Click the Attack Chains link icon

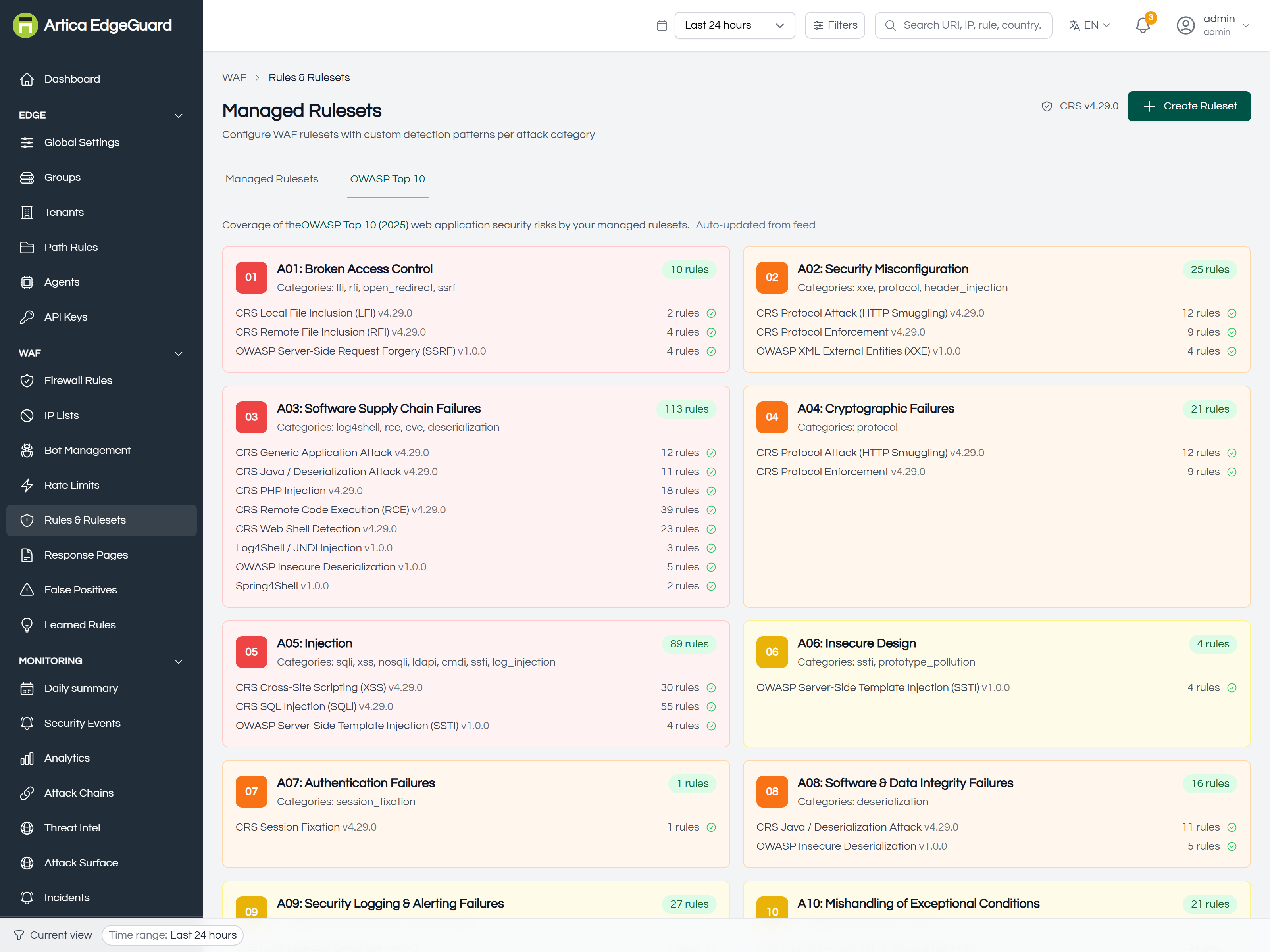[27, 793]
